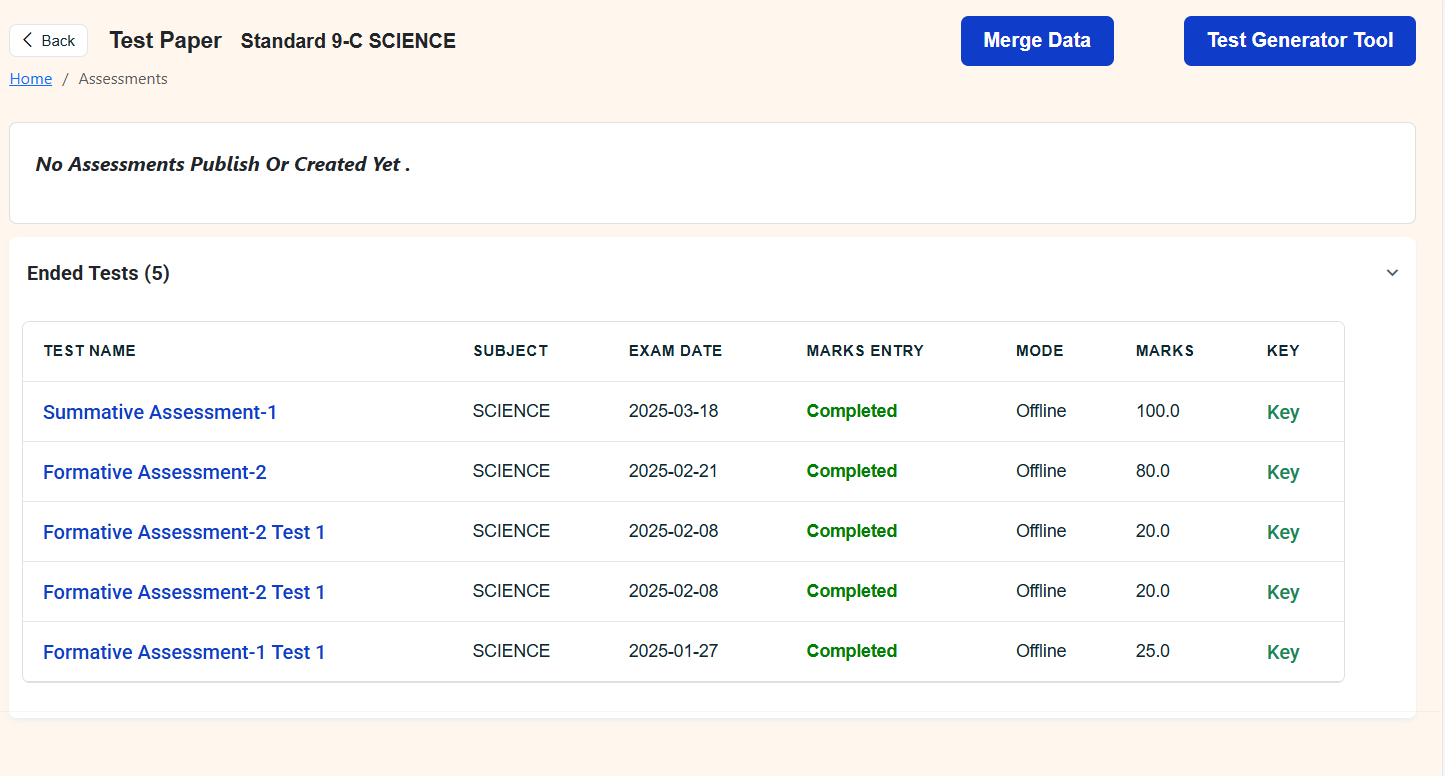Click the KEY column header

tap(1283, 351)
